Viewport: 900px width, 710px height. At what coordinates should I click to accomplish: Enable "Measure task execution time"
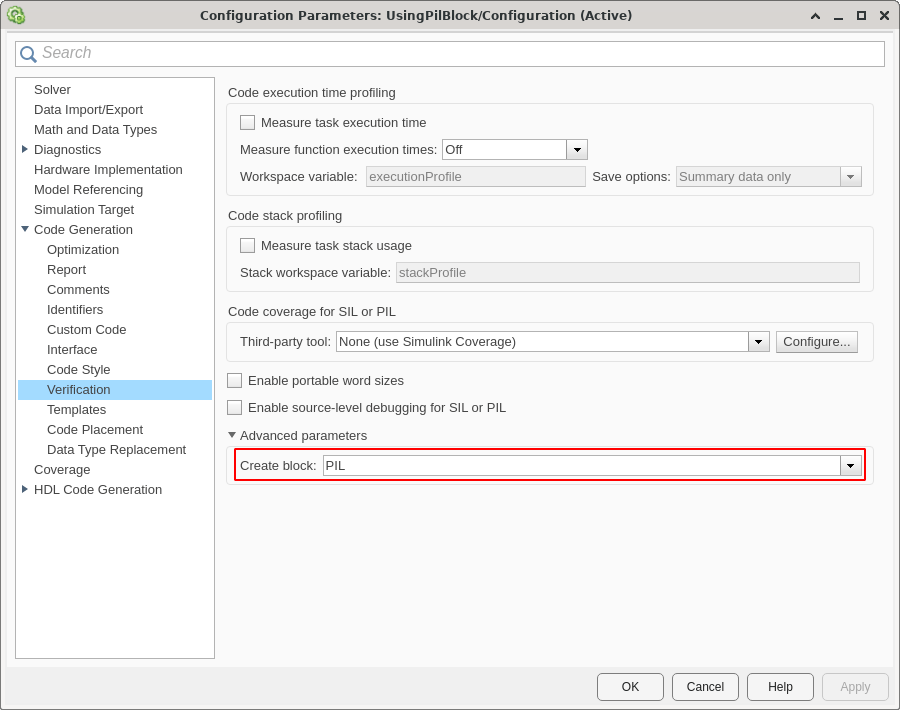point(247,122)
